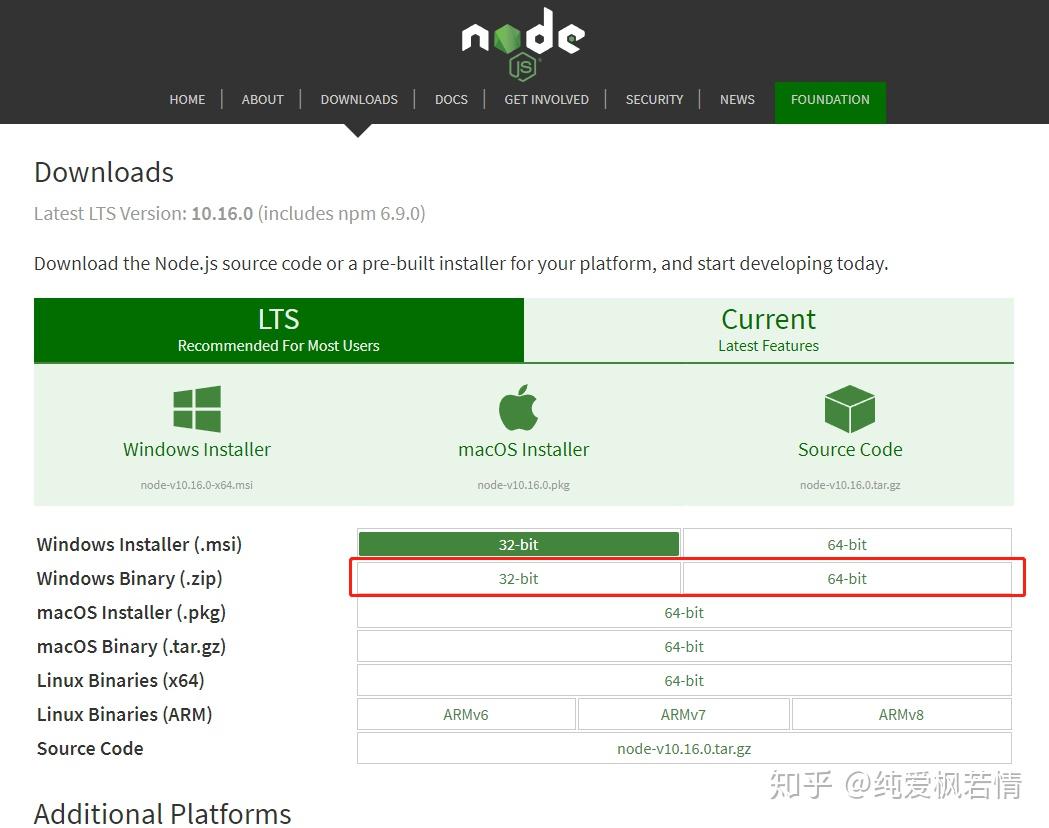Click the macOS Installer (.pkg) row label
Viewport: 1049px width, 828px height.
tap(131, 613)
